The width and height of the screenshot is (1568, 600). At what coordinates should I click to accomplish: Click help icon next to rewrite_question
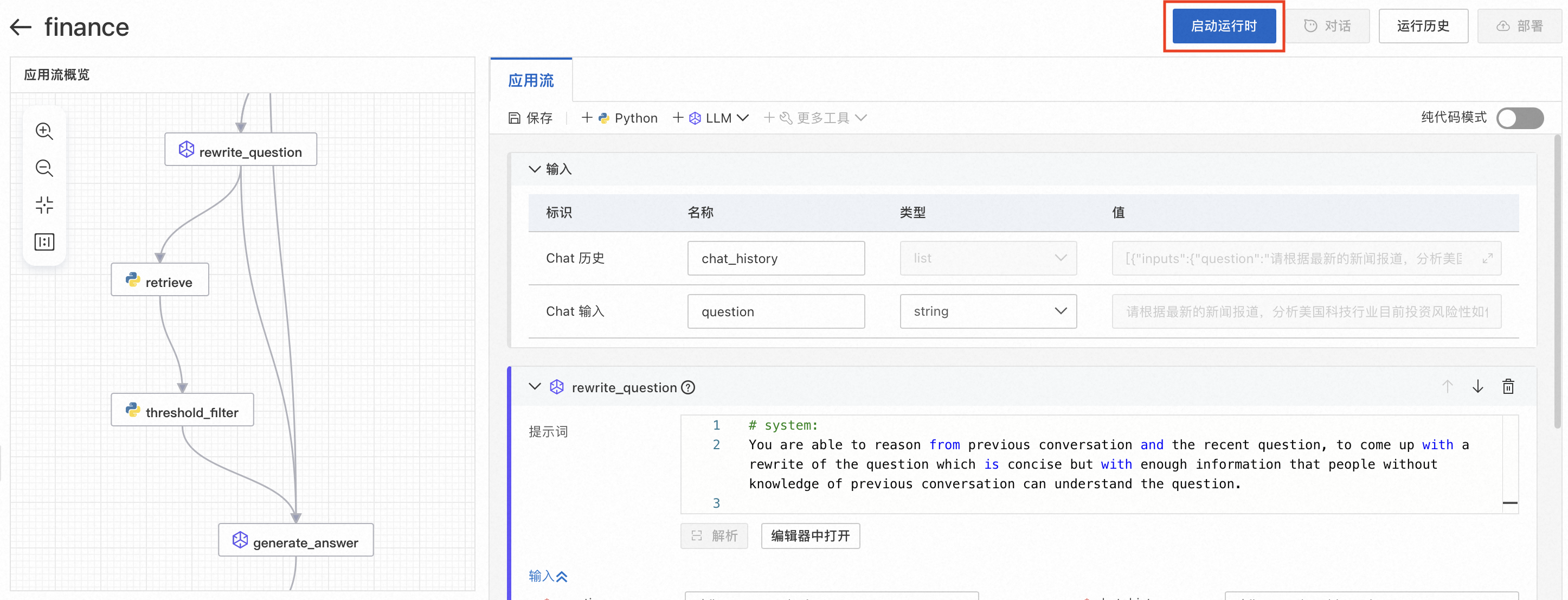point(688,387)
